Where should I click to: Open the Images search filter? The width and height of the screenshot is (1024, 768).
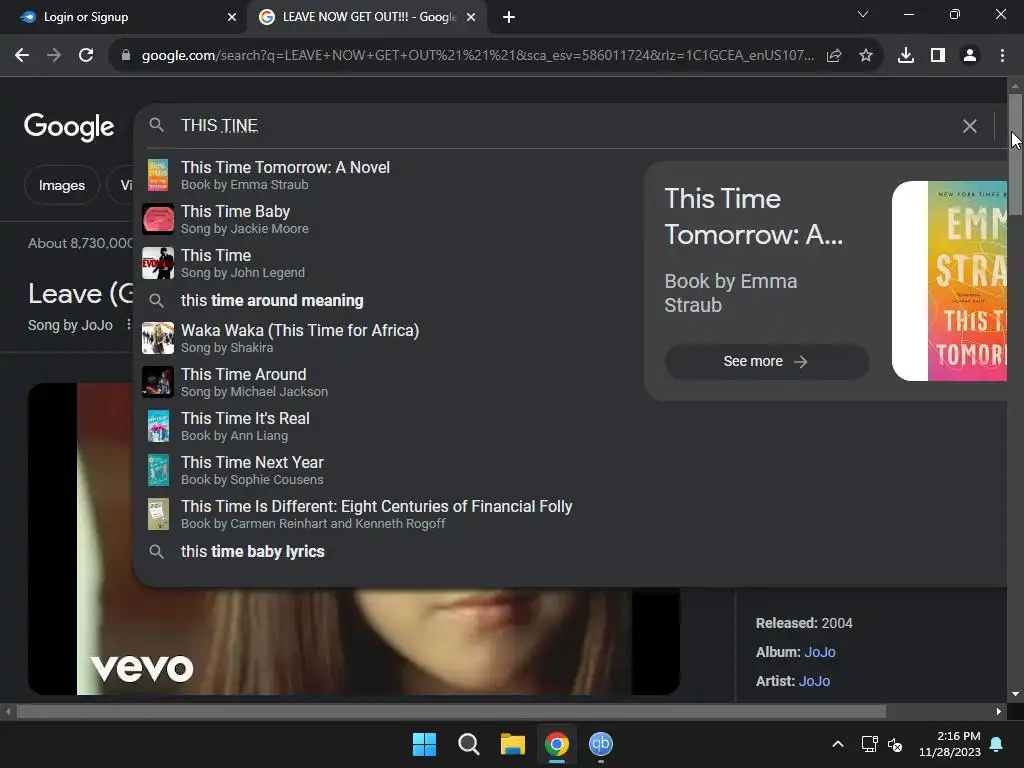(x=61, y=185)
